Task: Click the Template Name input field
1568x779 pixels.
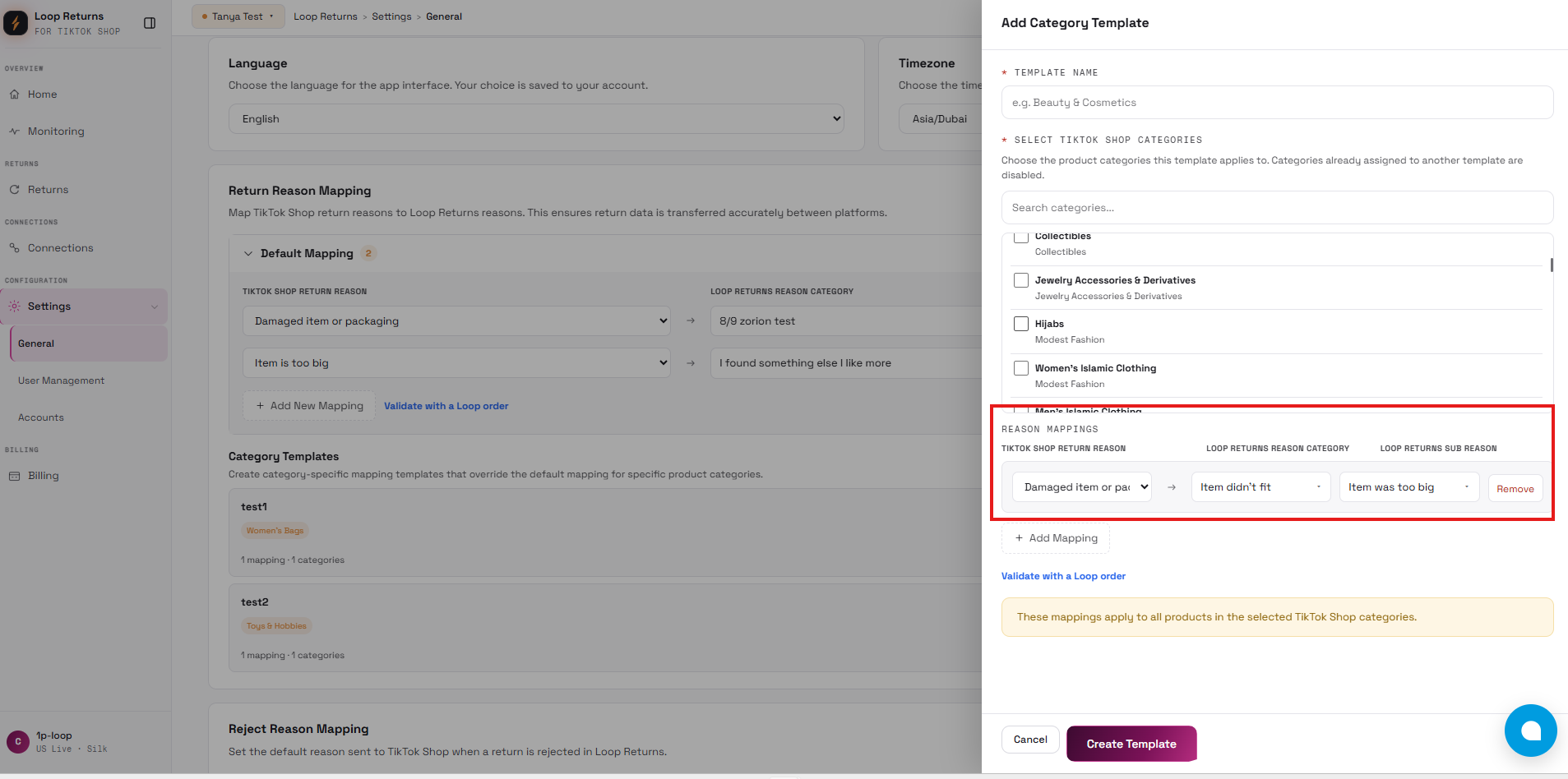Action: tap(1277, 103)
